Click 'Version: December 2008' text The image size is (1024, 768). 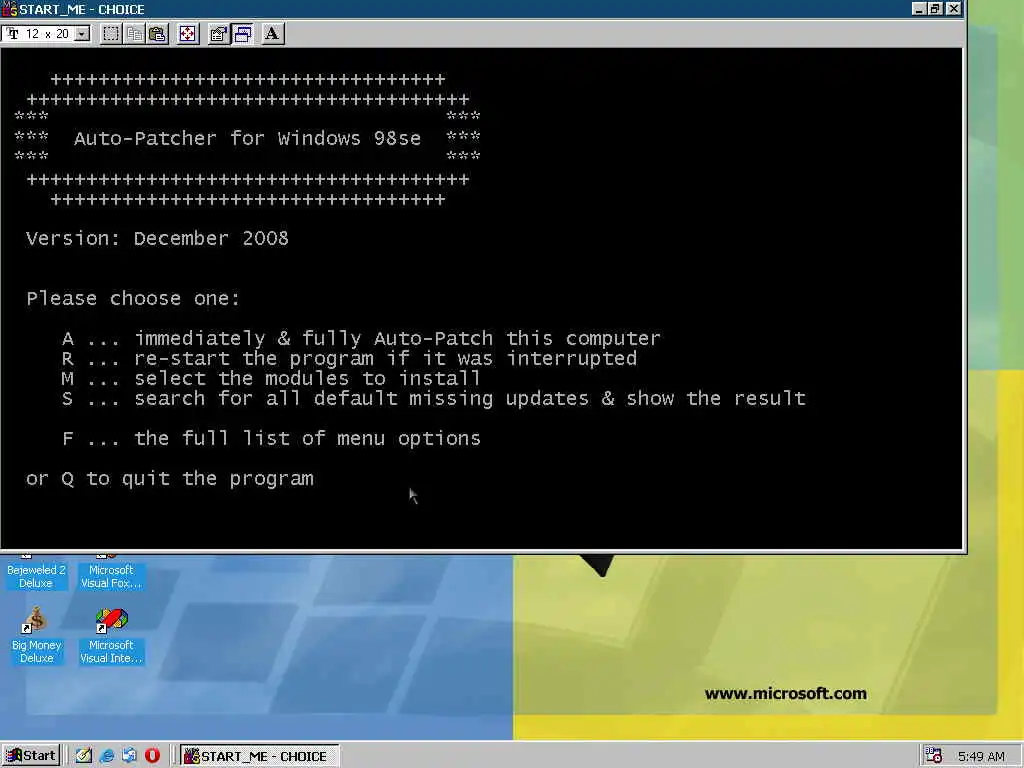click(x=157, y=238)
